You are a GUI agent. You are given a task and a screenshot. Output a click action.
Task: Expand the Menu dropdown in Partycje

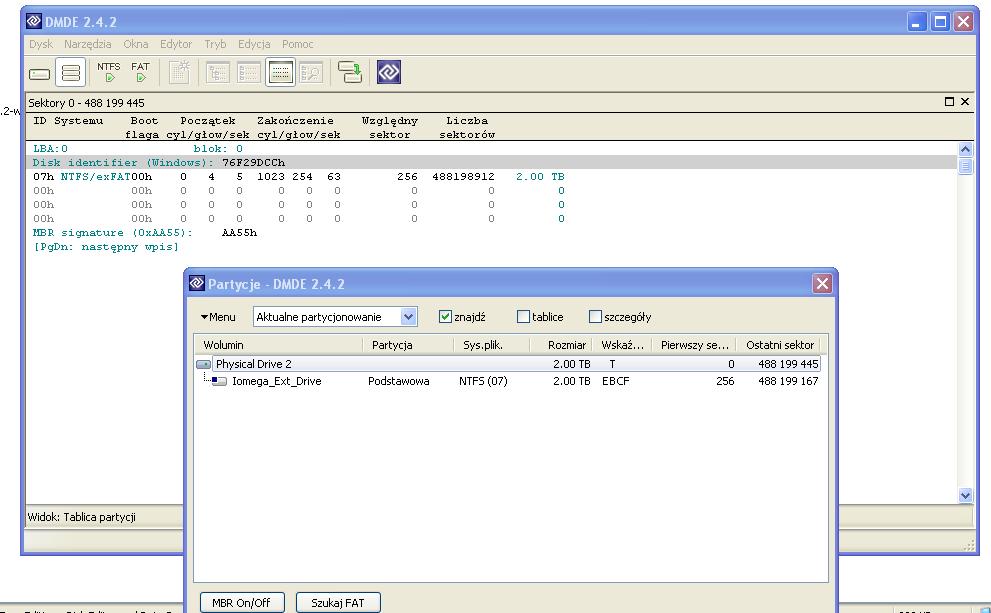coord(218,317)
